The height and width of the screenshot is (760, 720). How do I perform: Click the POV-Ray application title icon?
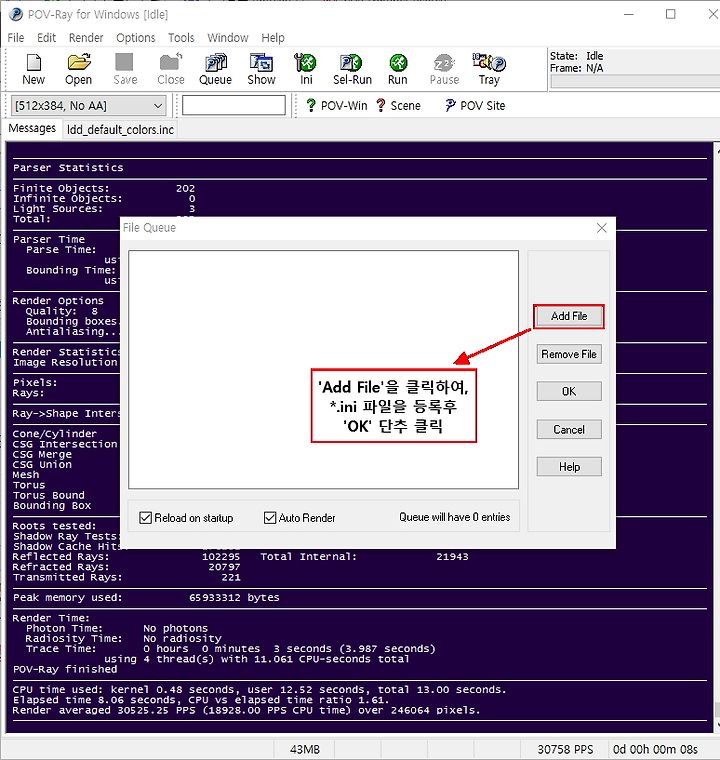[16, 15]
